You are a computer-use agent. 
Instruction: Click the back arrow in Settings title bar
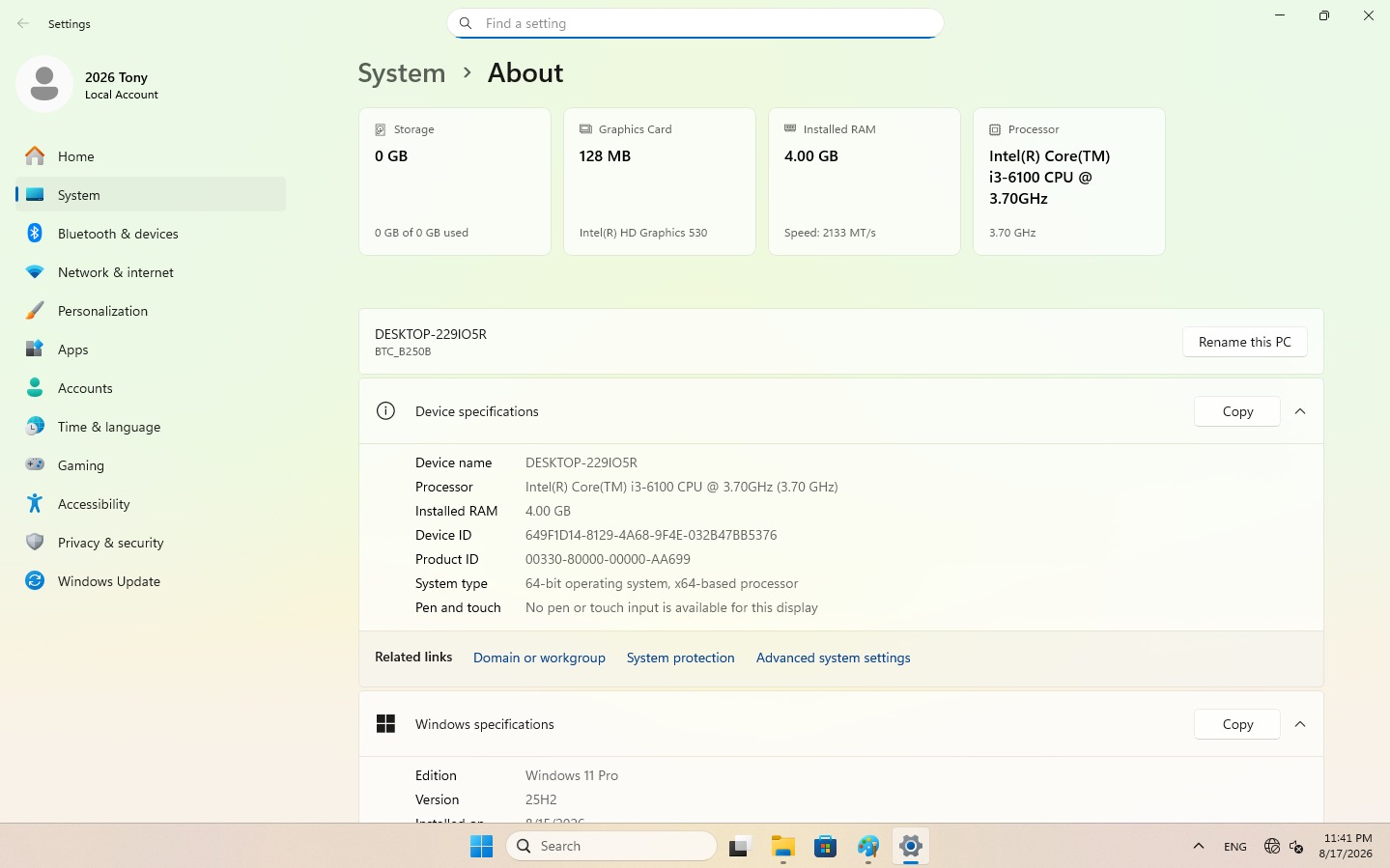23,23
